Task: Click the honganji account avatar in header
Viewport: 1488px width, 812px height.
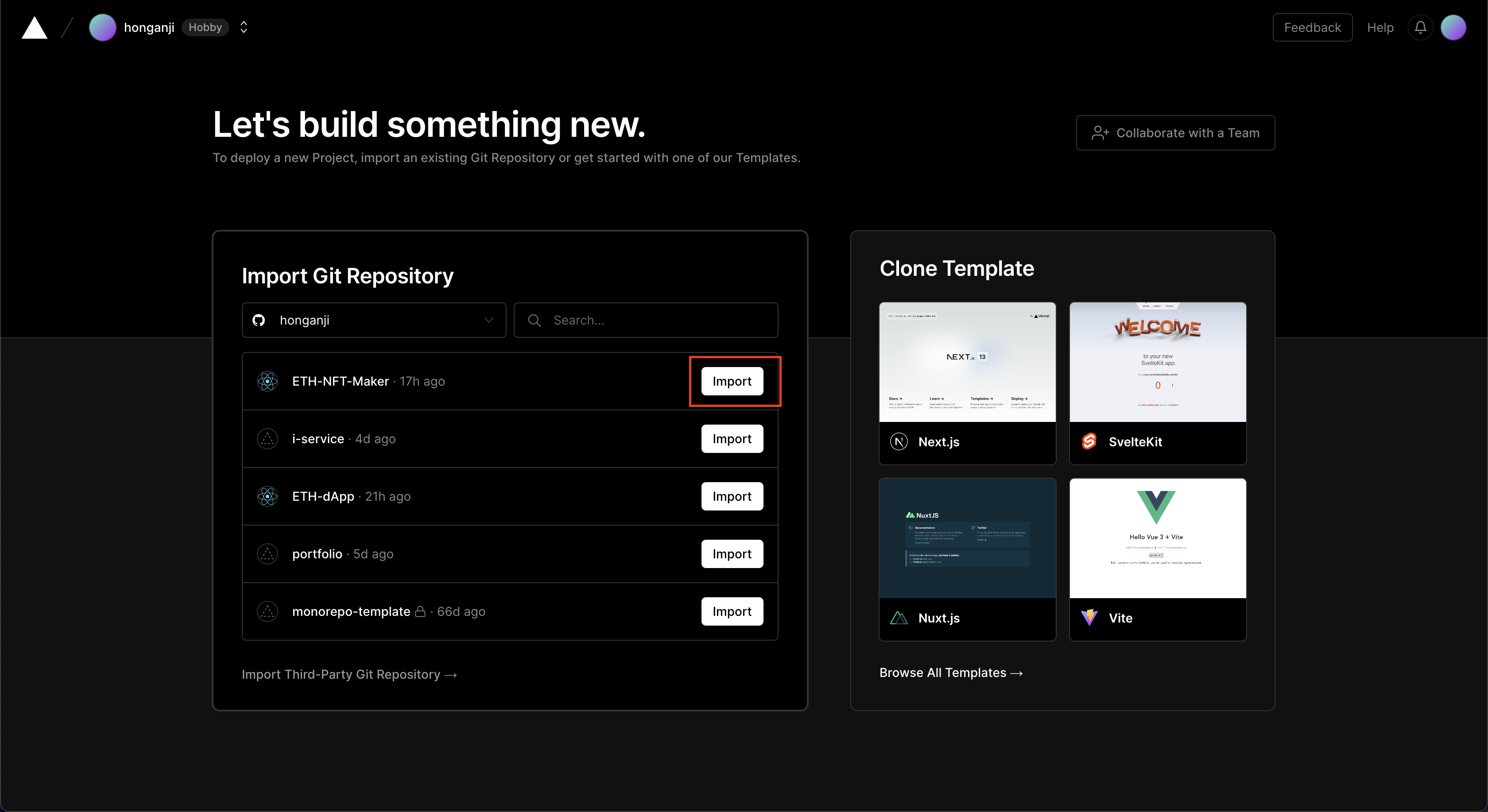Action: click(102, 27)
